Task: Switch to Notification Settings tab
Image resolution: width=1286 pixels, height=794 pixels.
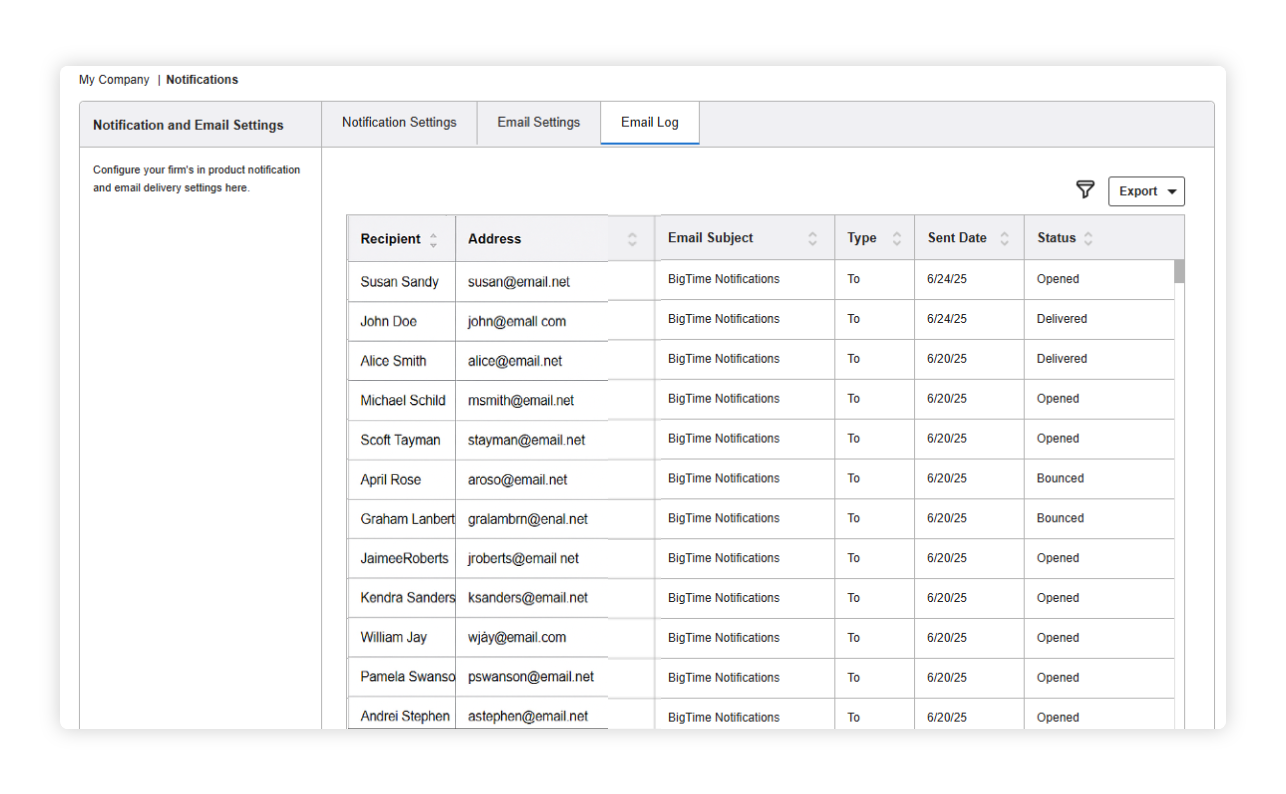Action: pos(399,122)
